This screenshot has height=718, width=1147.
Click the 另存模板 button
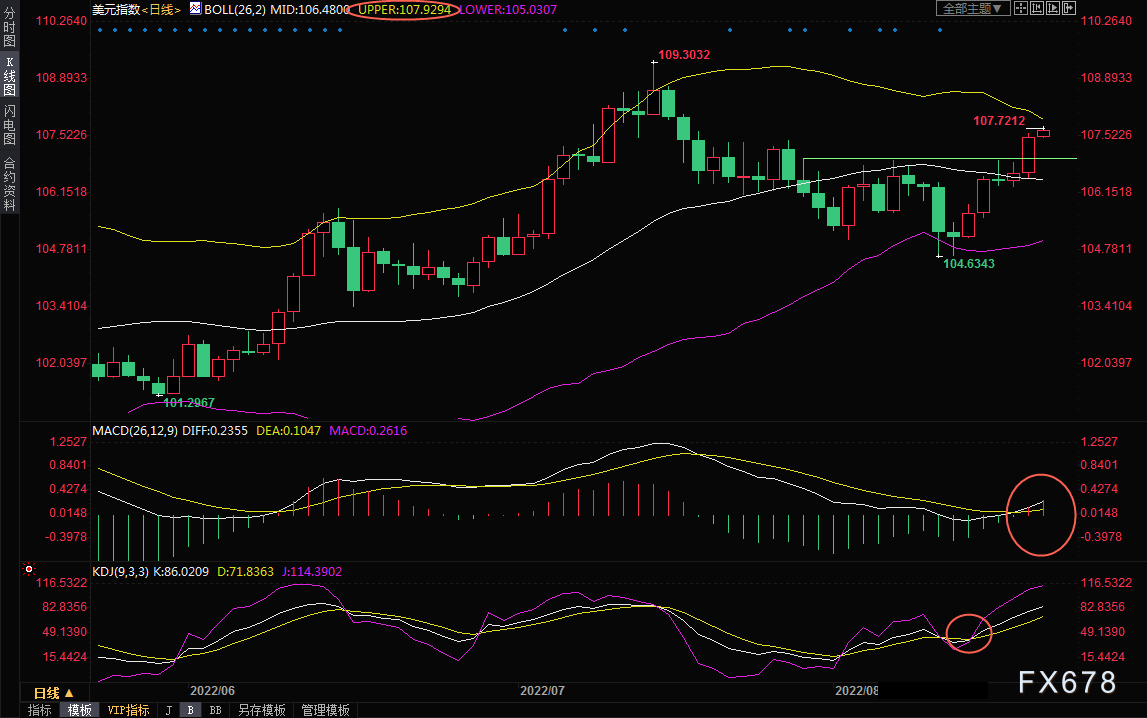[262, 710]
